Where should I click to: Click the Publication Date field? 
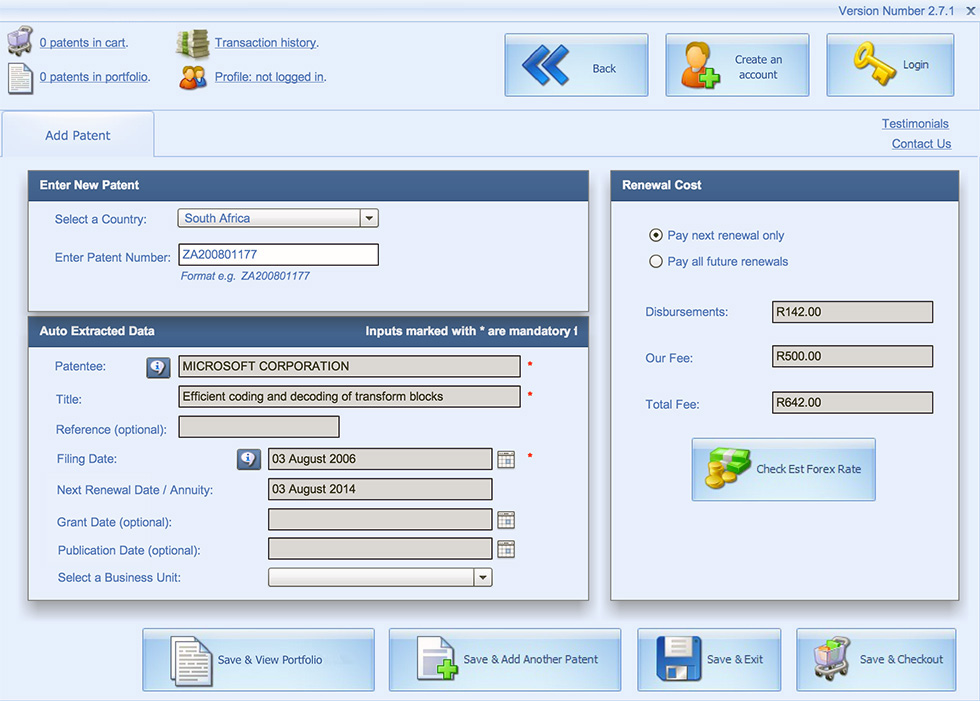[380, 549]
